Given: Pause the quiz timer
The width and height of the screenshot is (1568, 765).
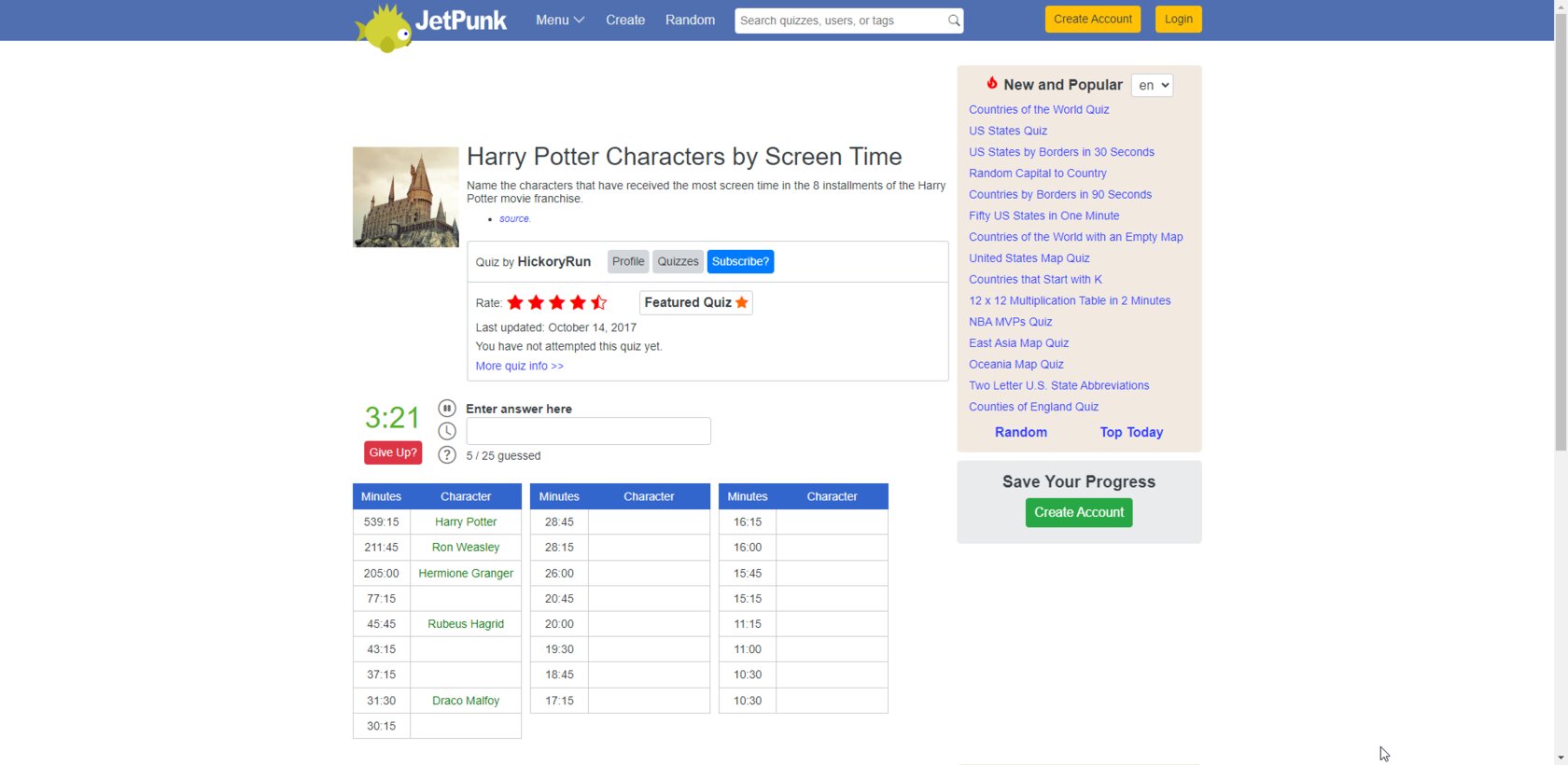Looking at the screenshot, I should coord(447,409).
